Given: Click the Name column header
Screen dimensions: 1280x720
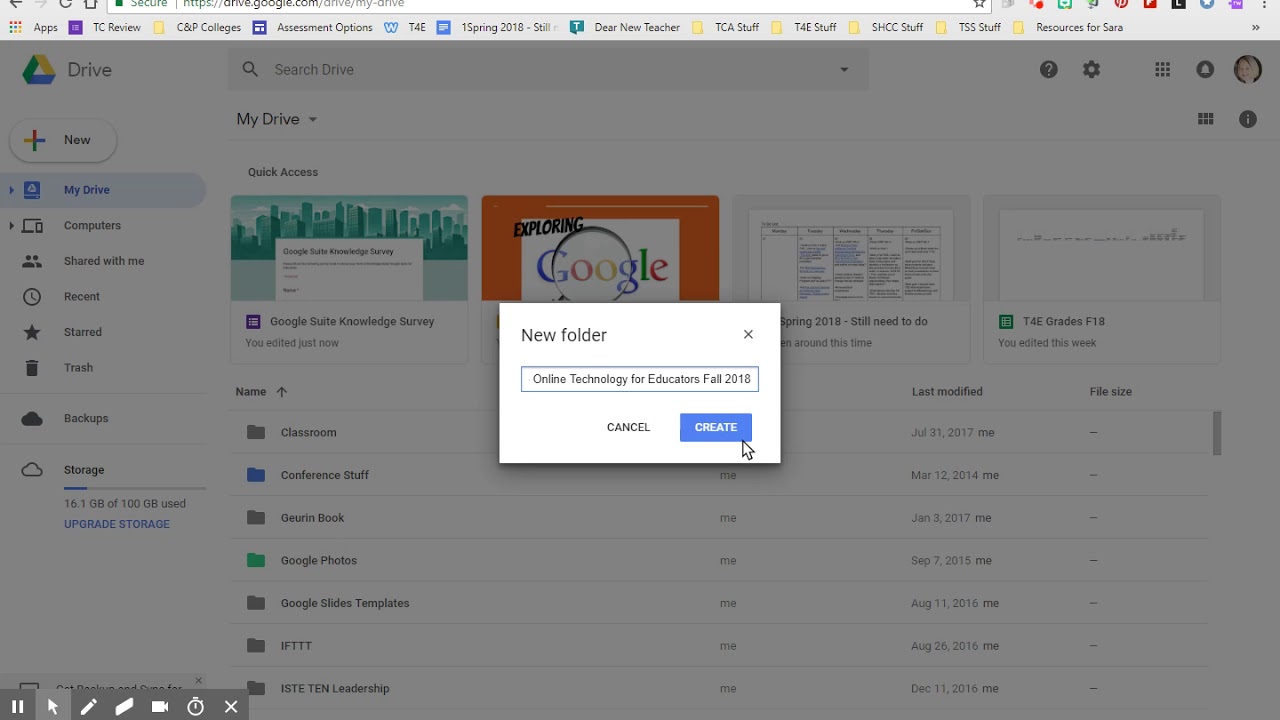Looking at the screenshot, I should (x=251, y=392).
